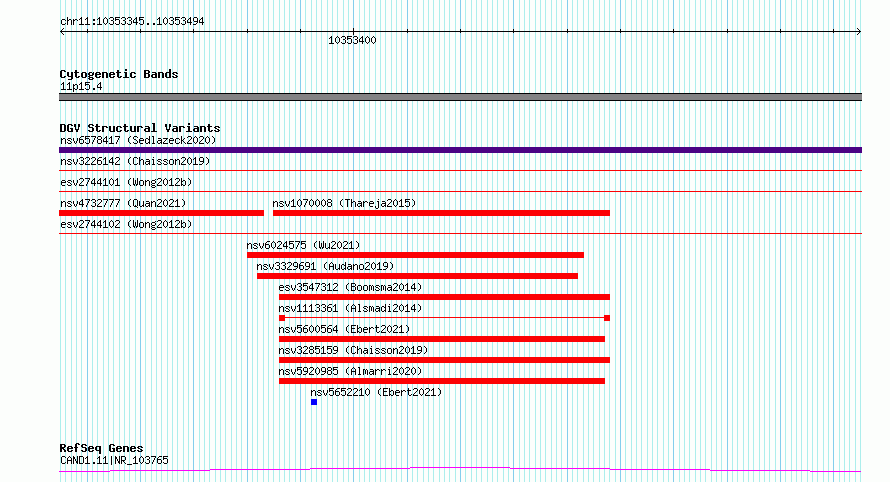Screen dimensions: 890x482
Task: Click nsv6578417 (Sedlazeck2020) label
Action: point(138,140)
